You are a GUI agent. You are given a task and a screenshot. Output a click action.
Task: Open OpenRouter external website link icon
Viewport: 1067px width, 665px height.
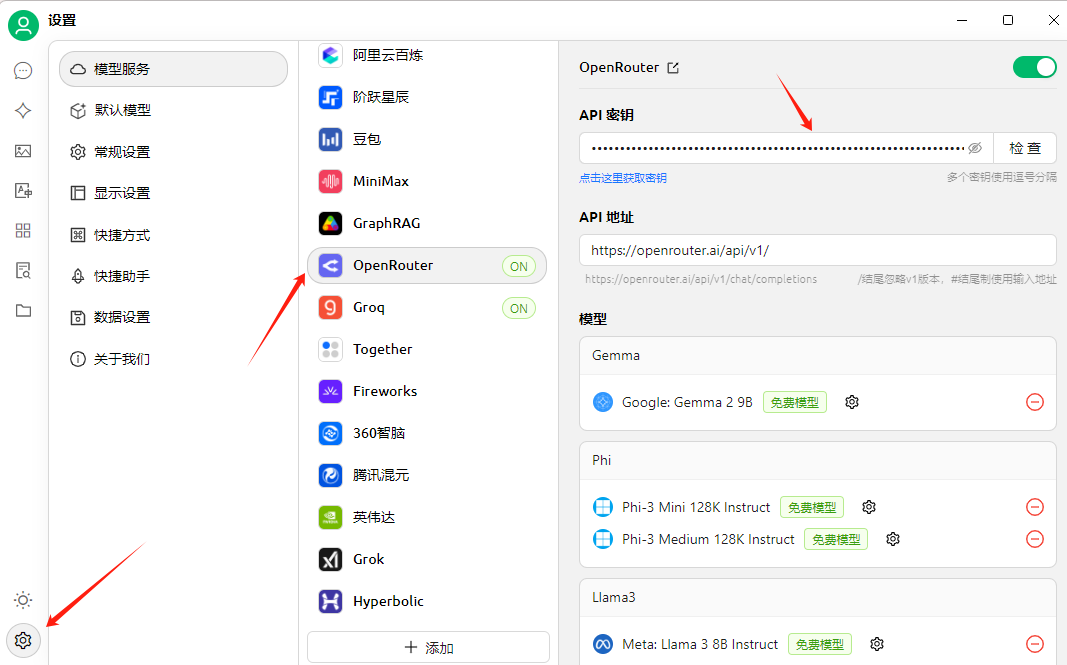[673, 67]
